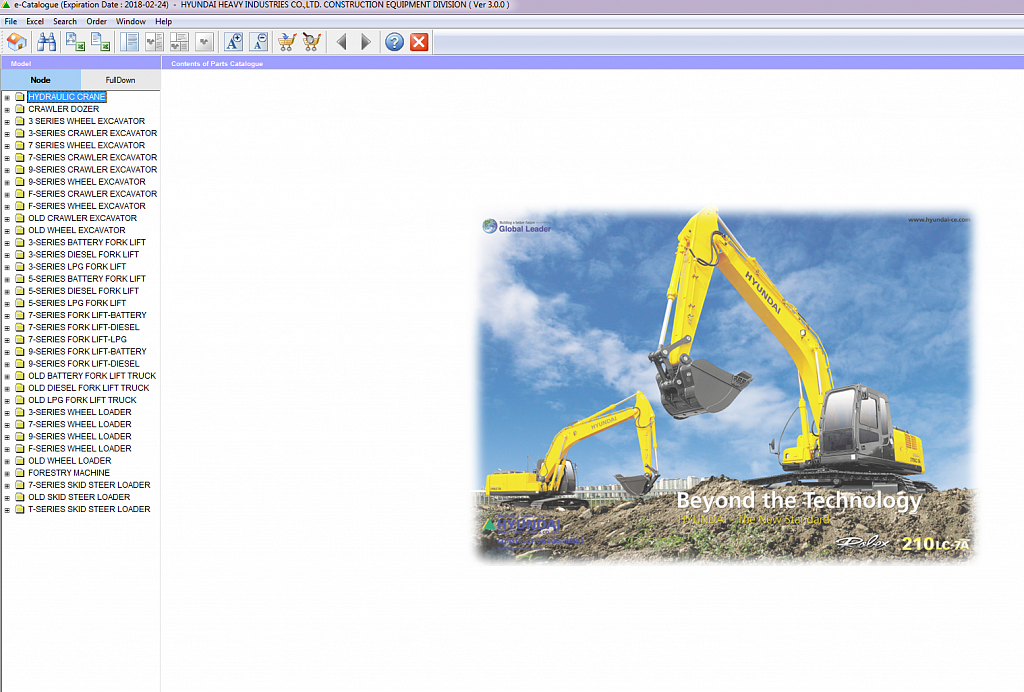Expand the F-SERIES CRAWLER EXCAVATOR node
The width and height of the screenshot is (1024, 692).
pos(7,195)
